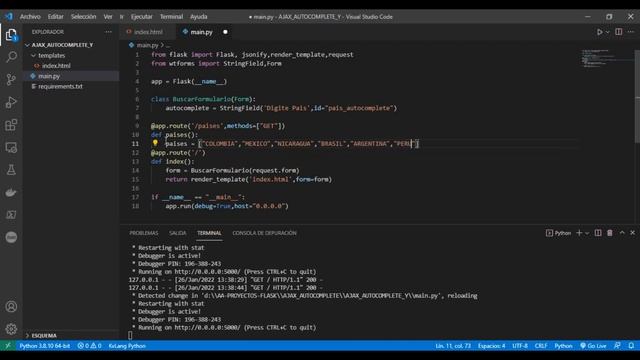
Task: Switch to the PROBLEMAS panel tab
Action: [x=144, y=233]
